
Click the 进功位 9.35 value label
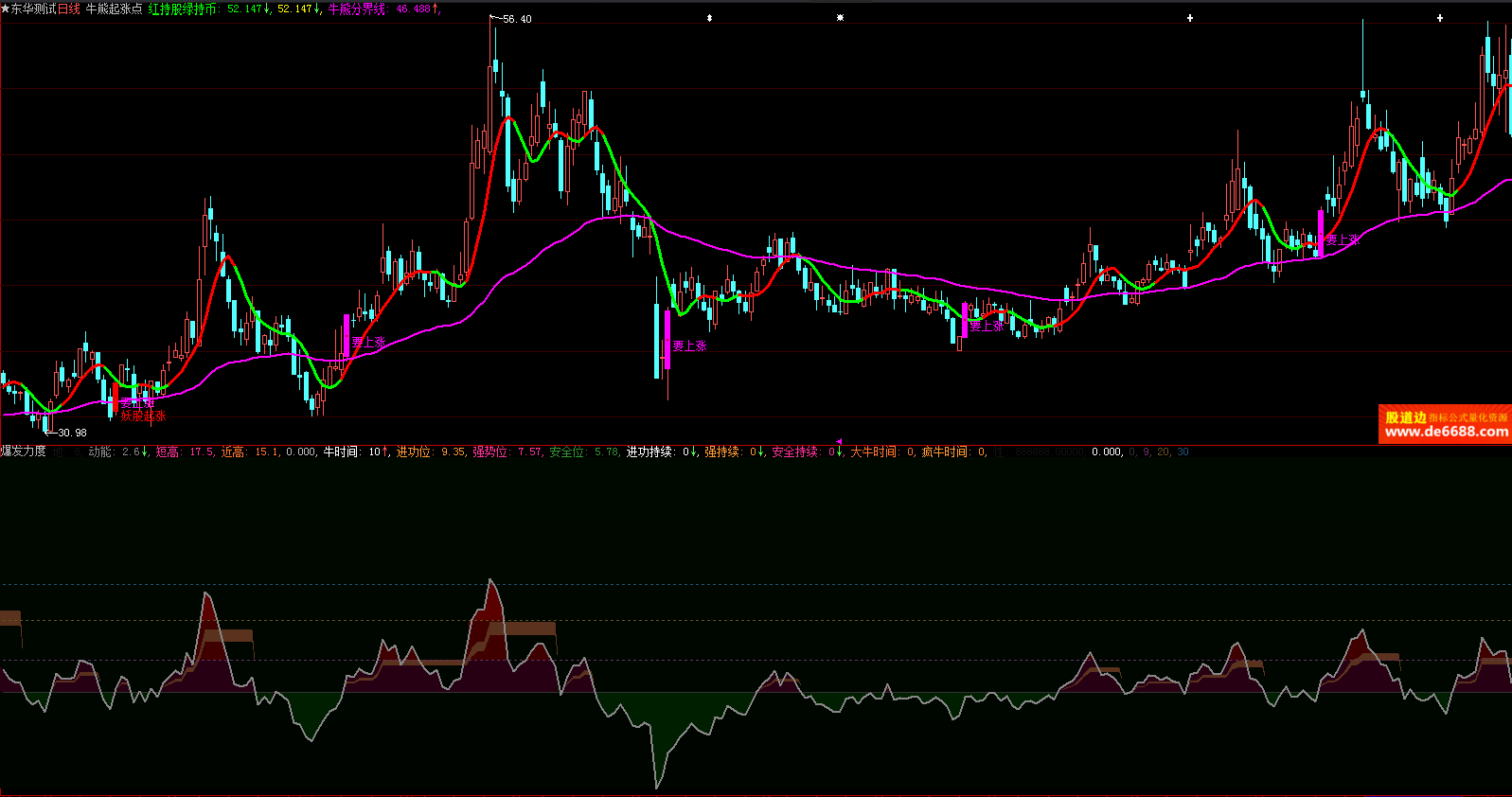pyautogui.click(x=431, y=452)
